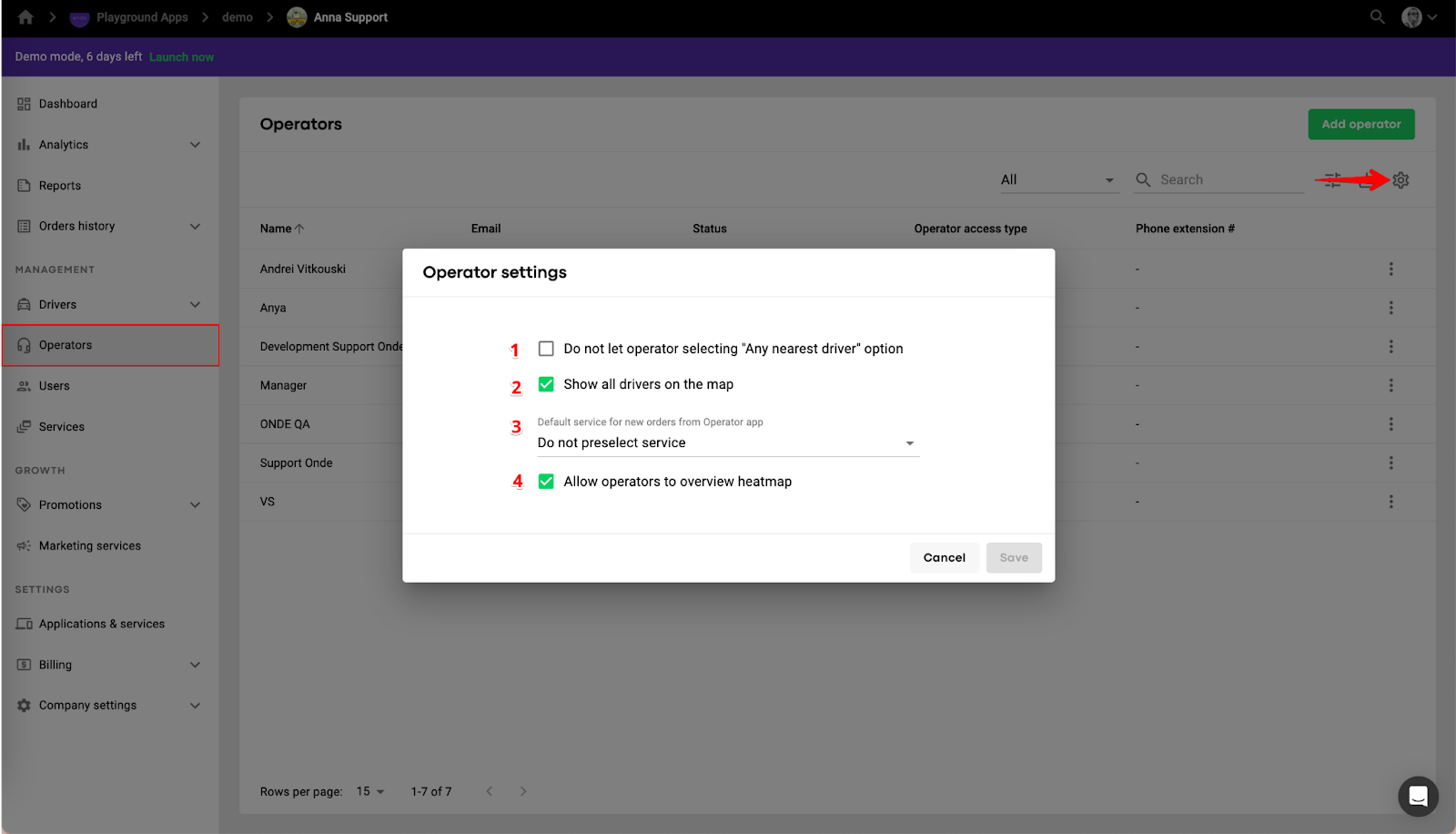Click the Status column header
This screenshot has width=1456, height=834.
[x=710, y=229]
